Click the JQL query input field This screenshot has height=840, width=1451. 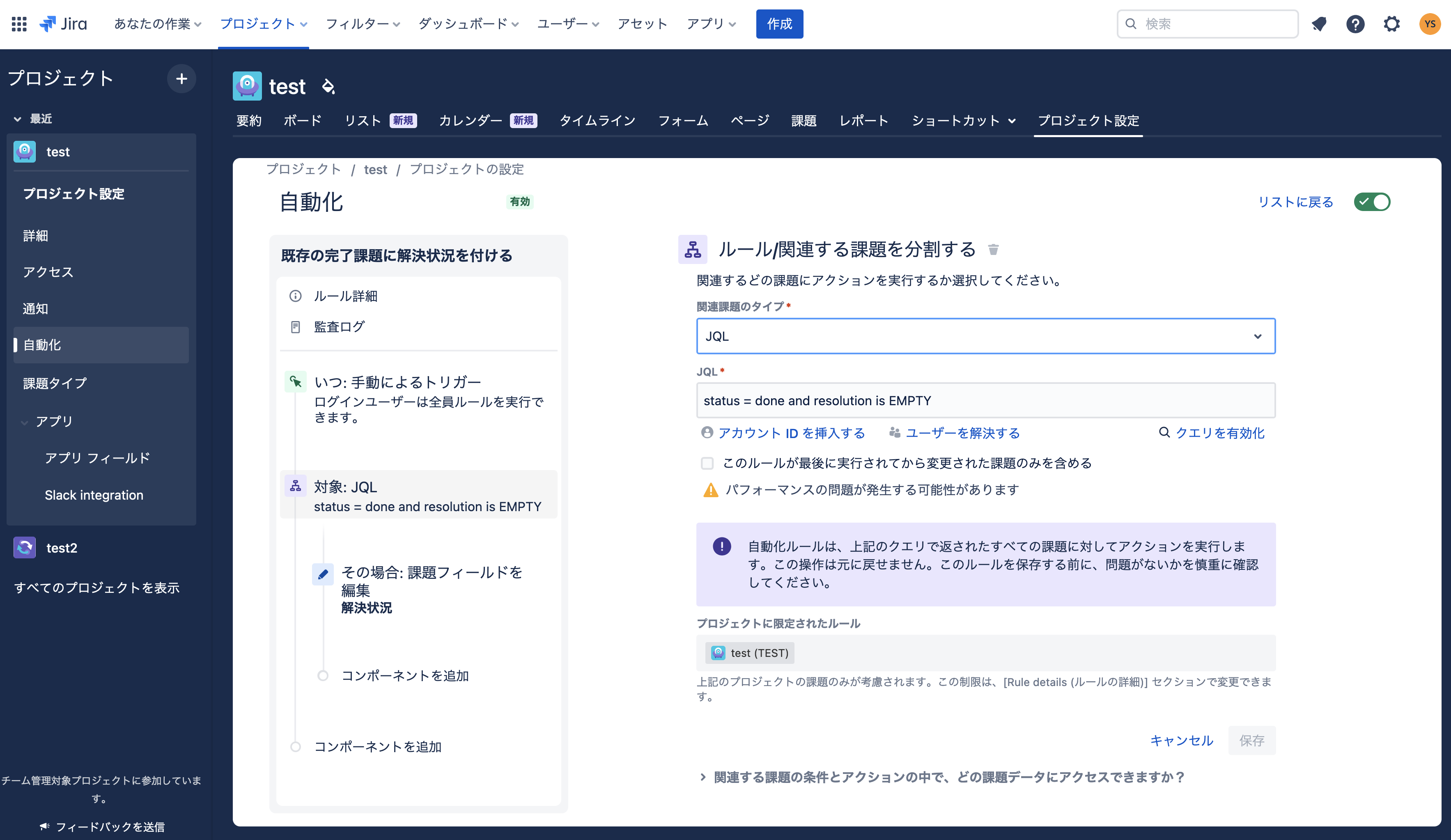point(986,401)
